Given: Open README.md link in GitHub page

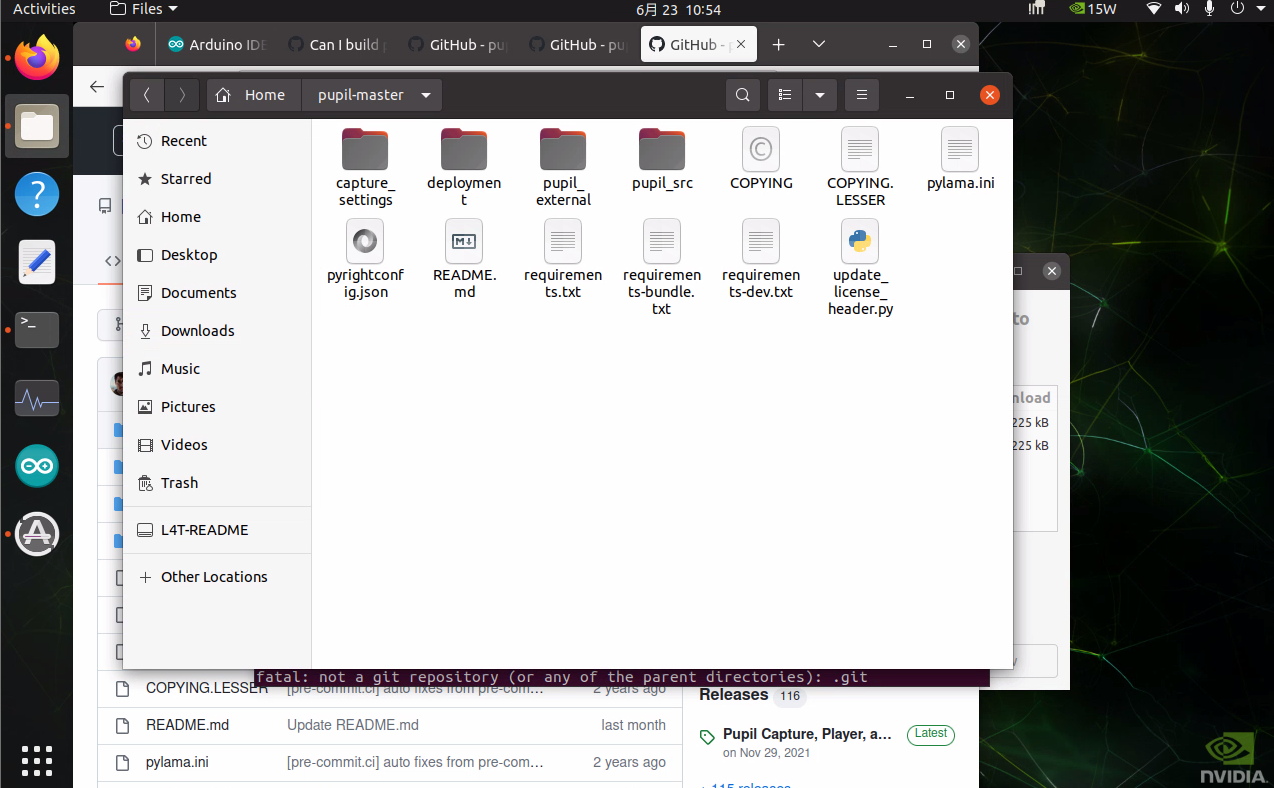Looking at the screenshot, I should tap(187, 725).
